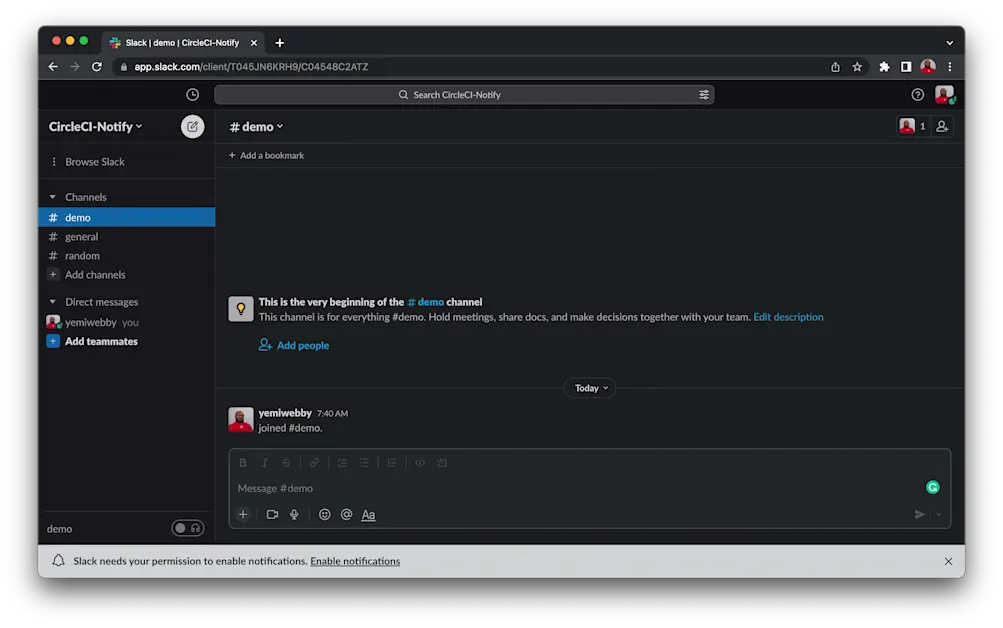Open the Today date dropdown

coord(589,388)
